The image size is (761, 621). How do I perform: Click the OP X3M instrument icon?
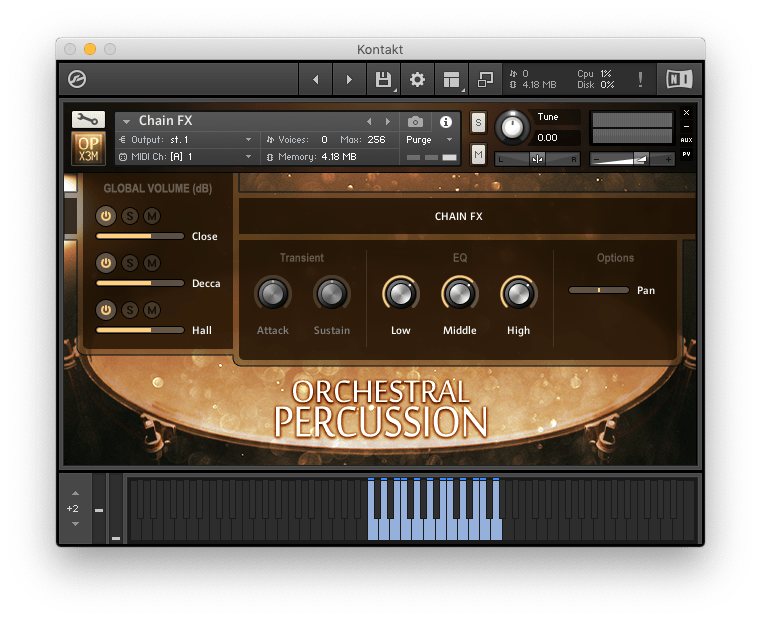88,148
